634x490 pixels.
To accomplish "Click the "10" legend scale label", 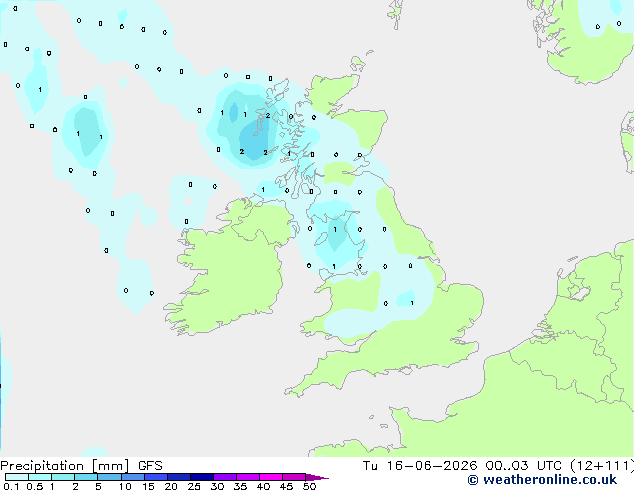I will click(125, 486).
